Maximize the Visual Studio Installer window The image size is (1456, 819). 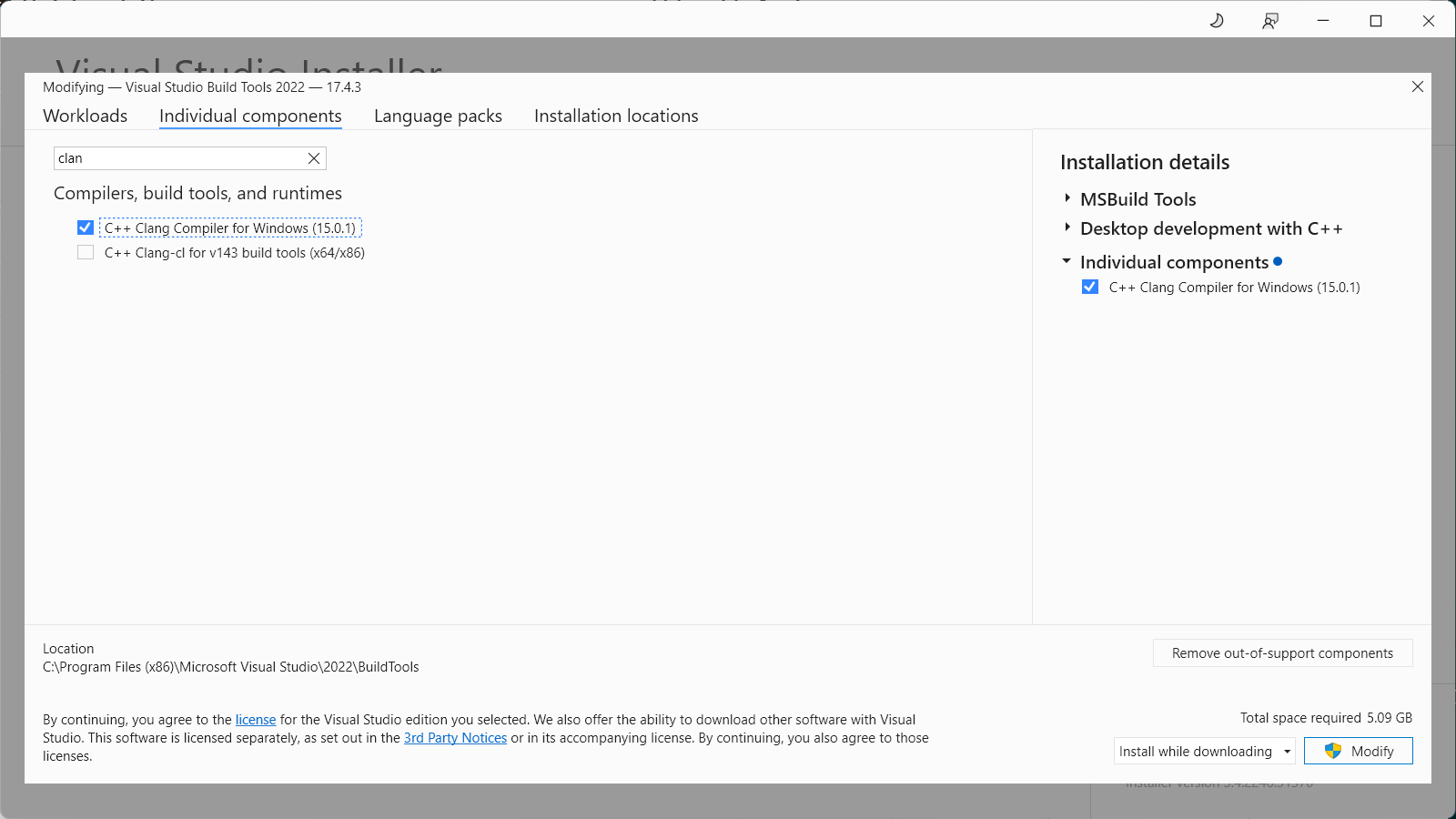[1376, 21]
